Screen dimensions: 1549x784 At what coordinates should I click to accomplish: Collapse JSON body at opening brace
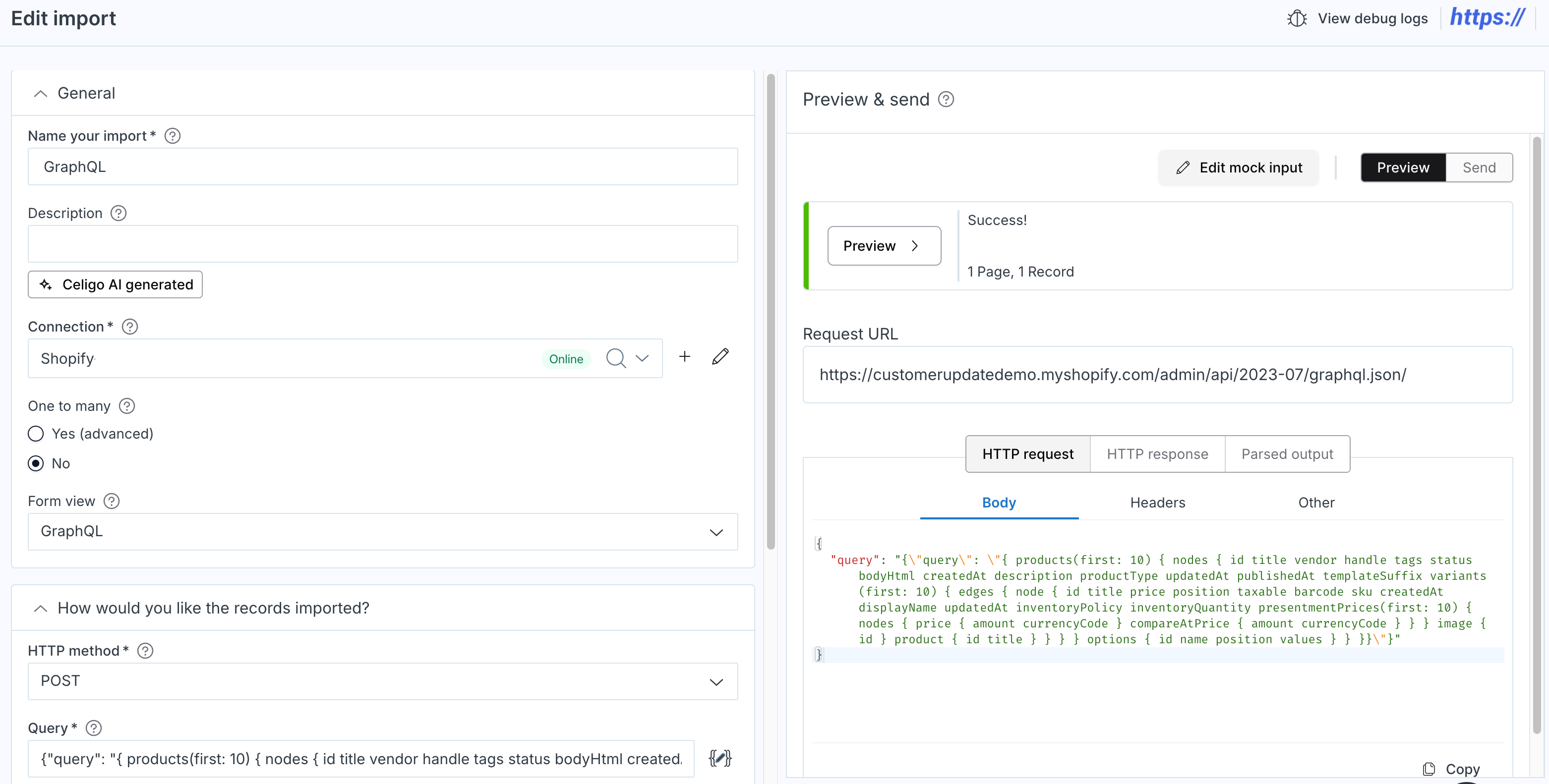coord(819,544)
